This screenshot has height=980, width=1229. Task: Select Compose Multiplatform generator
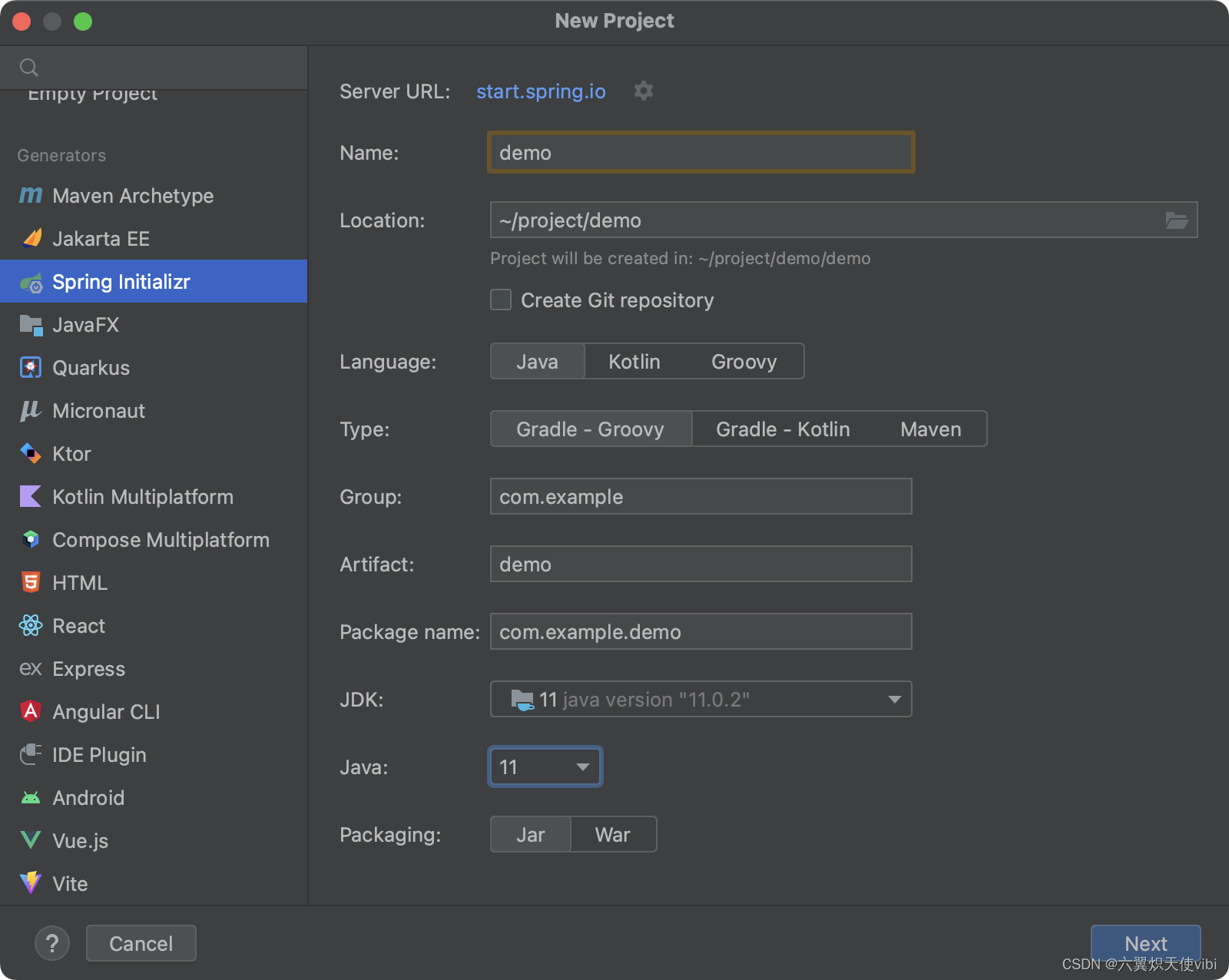154,540
